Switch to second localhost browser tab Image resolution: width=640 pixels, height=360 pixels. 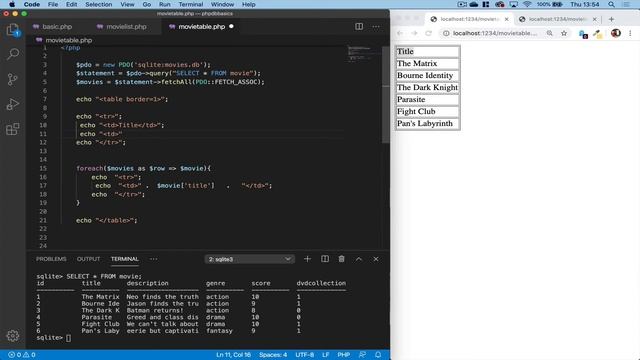[x=557, y=19]
